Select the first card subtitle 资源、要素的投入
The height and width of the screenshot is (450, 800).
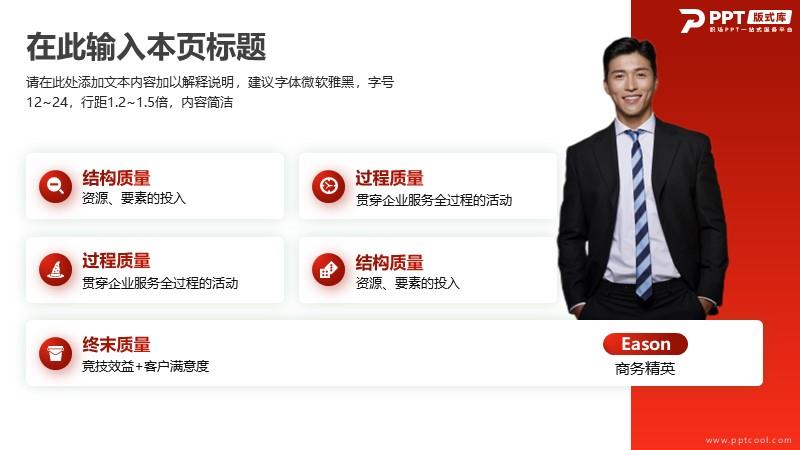pos(134,198)
